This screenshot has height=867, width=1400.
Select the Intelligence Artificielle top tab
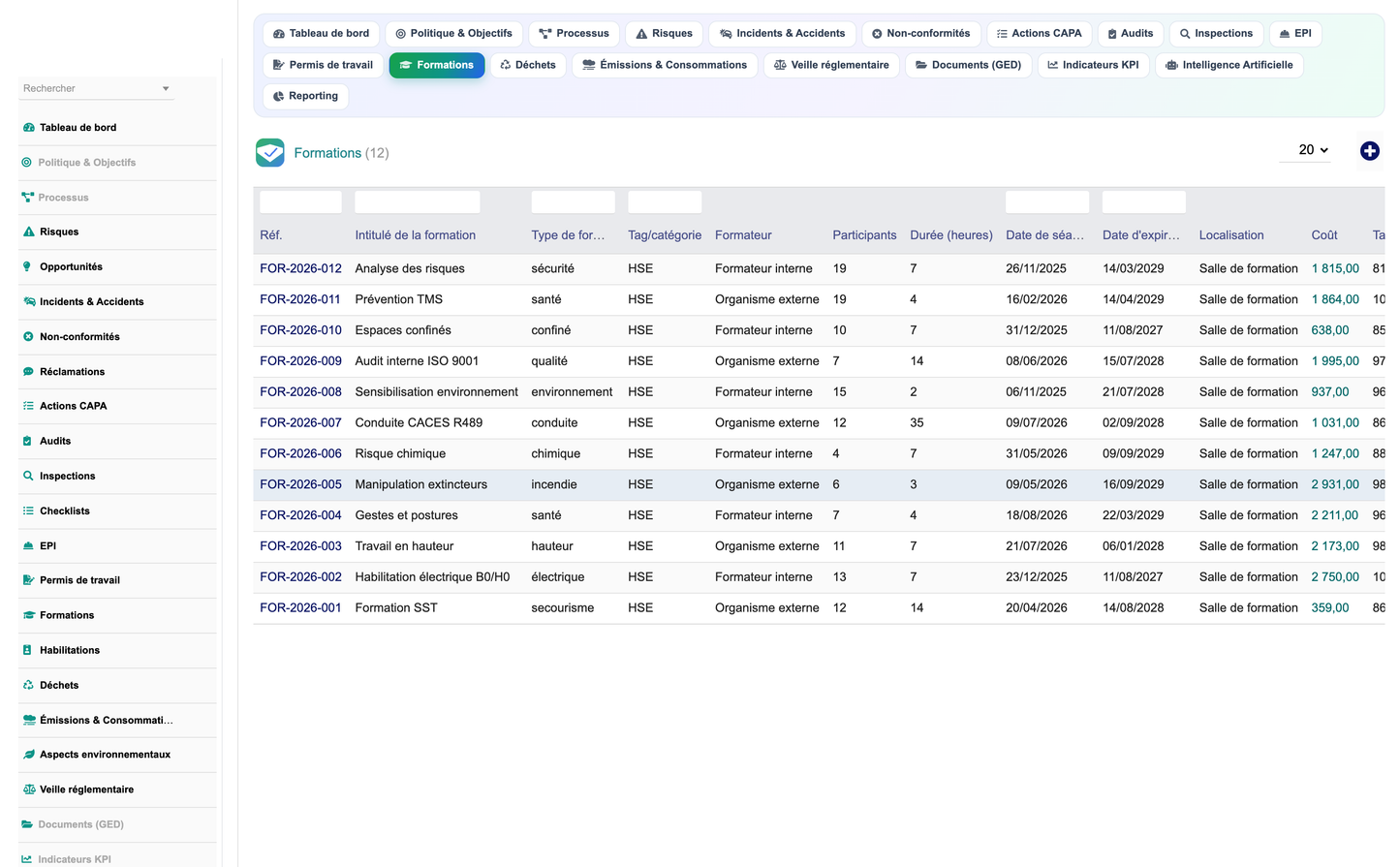pos(1229,65)
